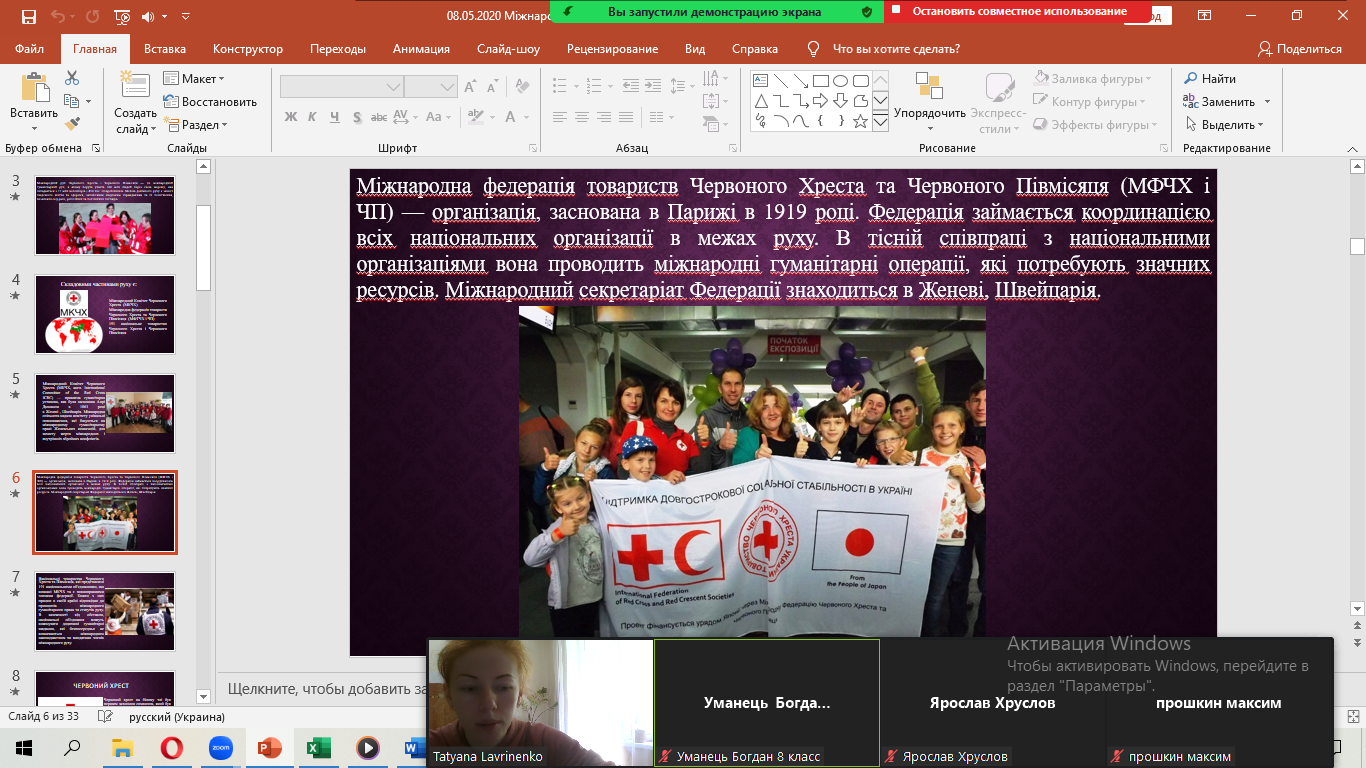
Task: Pick the Triangle shape in gallery
Action: pyautogui.click(x=760, y=101)
